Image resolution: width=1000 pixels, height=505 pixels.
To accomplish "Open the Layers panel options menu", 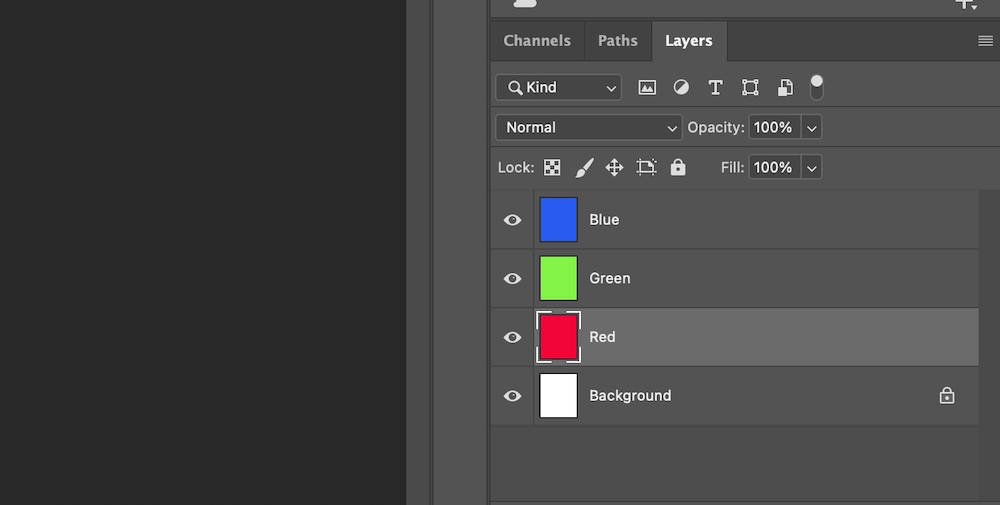I will click(985, 41).
